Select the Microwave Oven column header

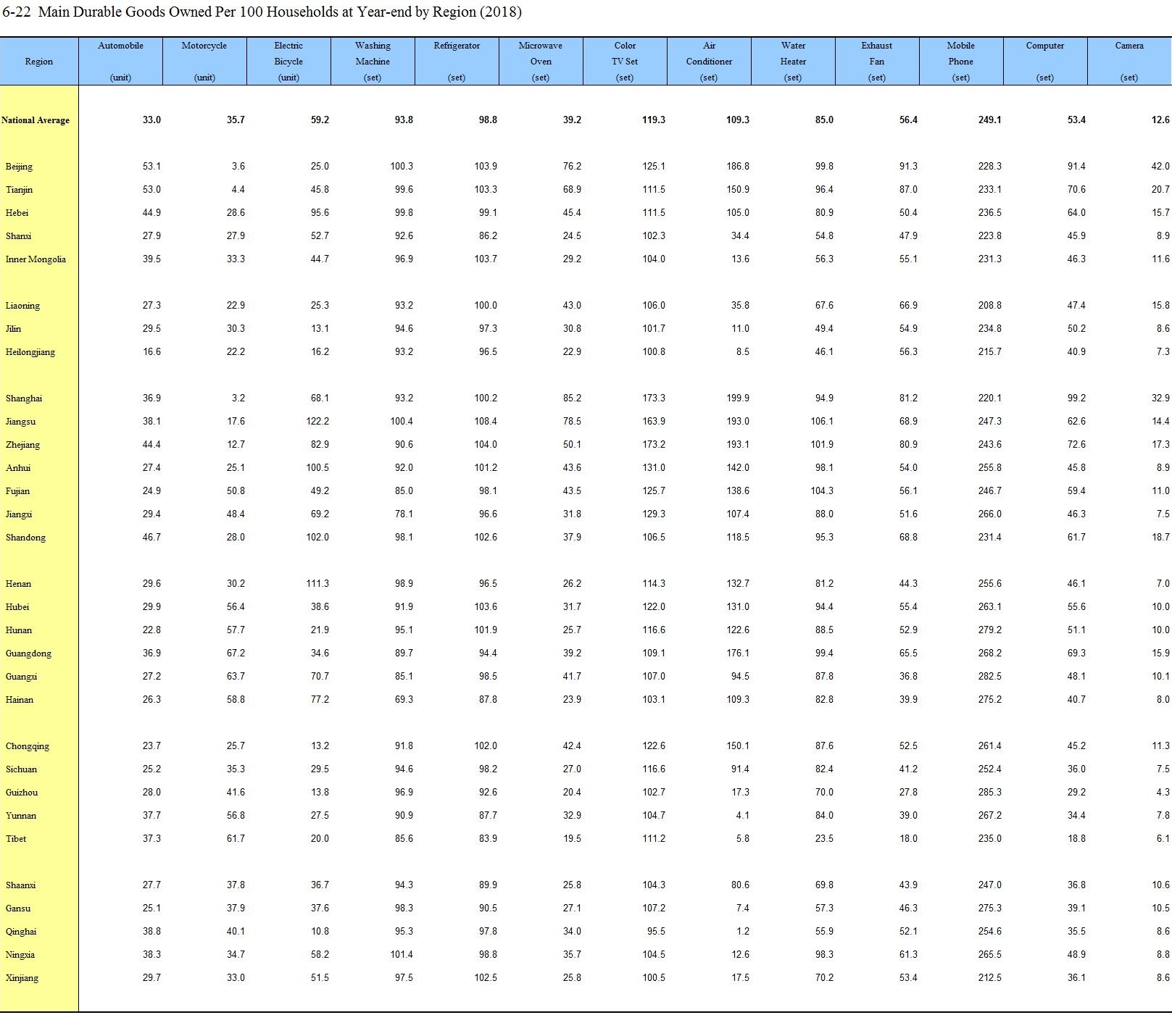541,61
